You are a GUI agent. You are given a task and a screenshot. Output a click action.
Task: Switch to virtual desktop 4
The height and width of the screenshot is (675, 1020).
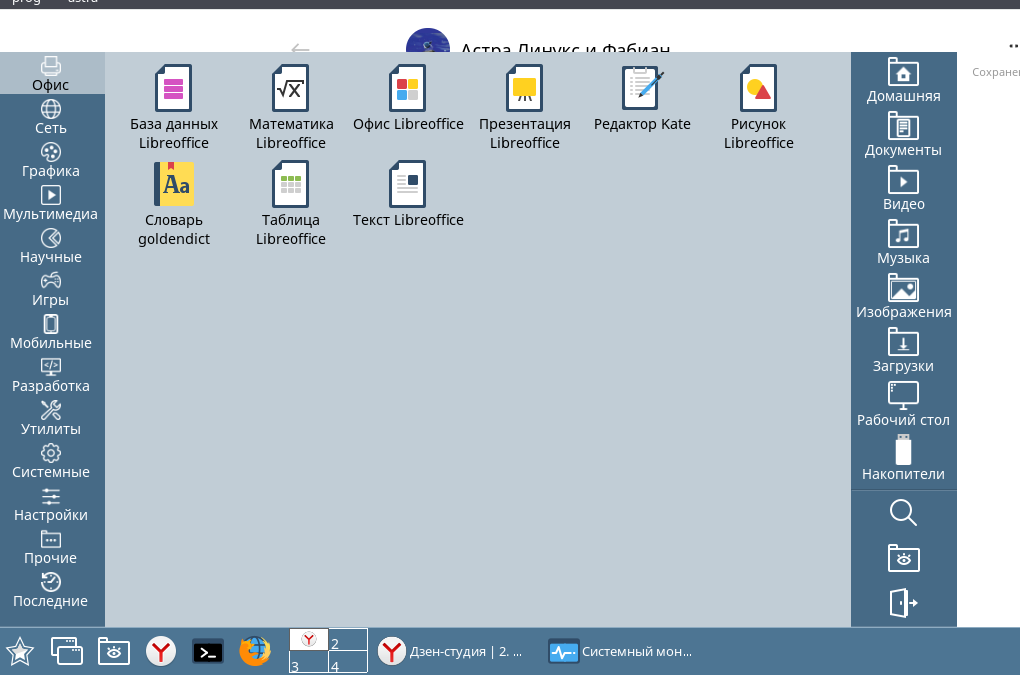[348, 662]
